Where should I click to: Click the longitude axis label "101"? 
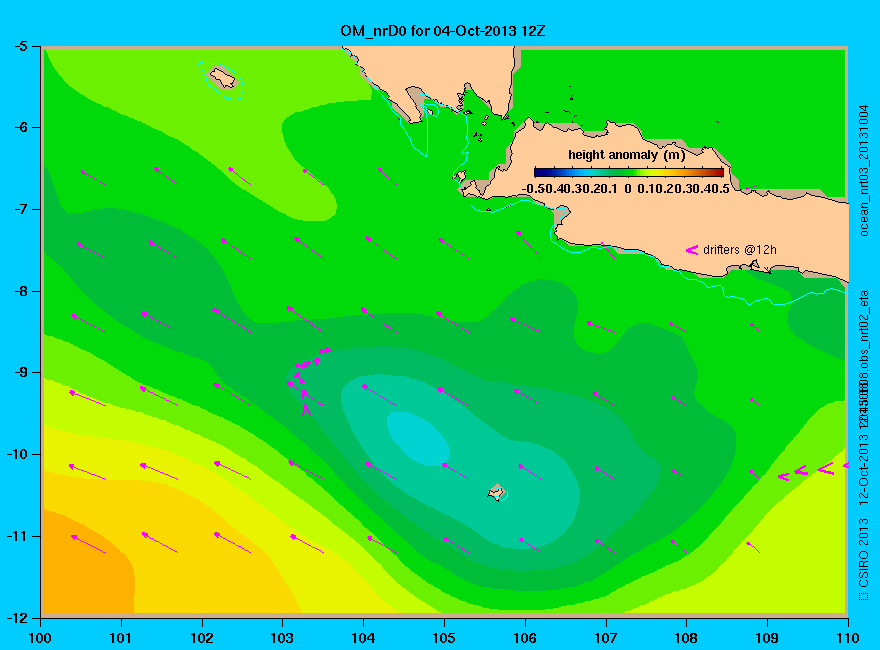click(121, 638)
